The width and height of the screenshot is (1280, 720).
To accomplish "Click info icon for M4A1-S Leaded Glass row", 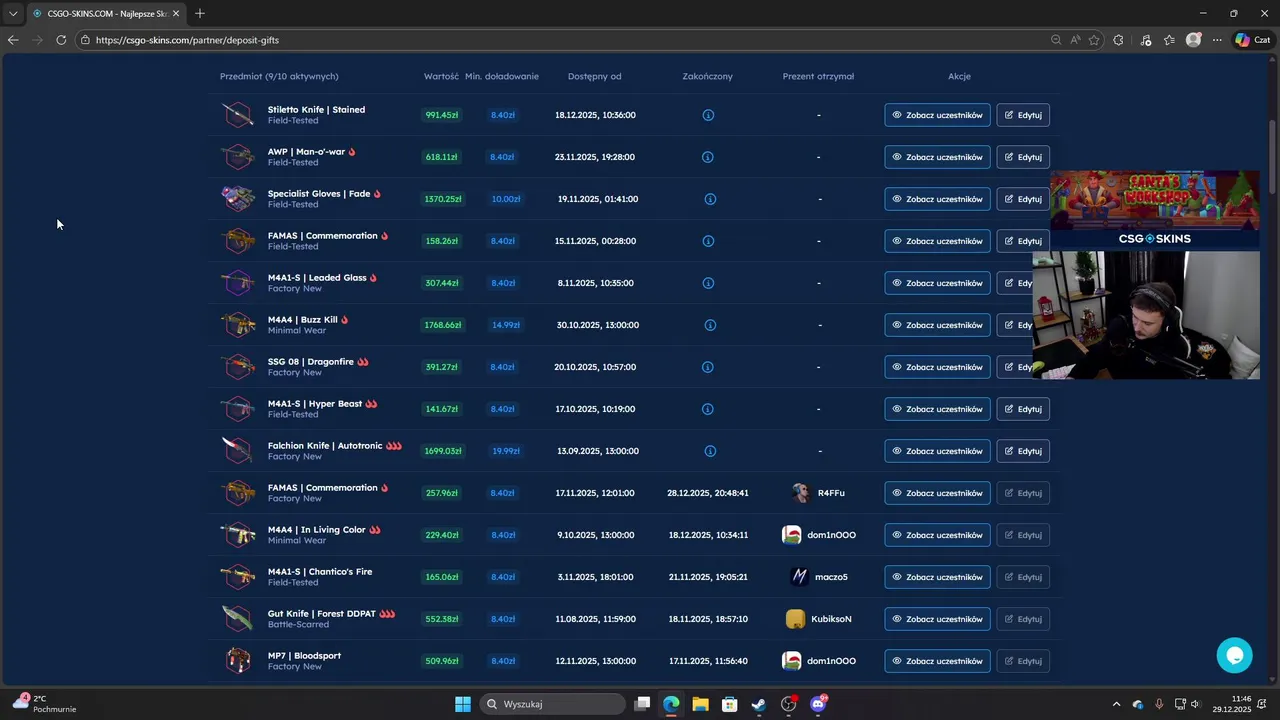I will tap(708, 283).
